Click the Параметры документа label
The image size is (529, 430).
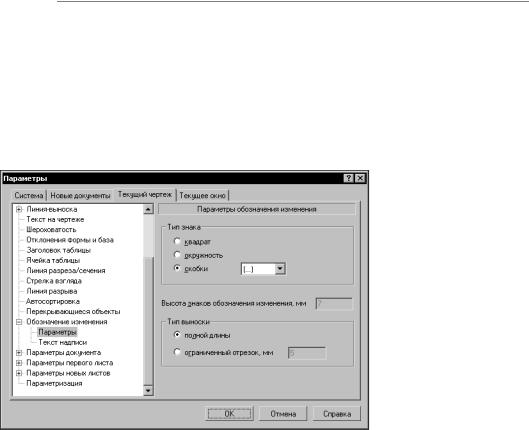click(63, 353)
